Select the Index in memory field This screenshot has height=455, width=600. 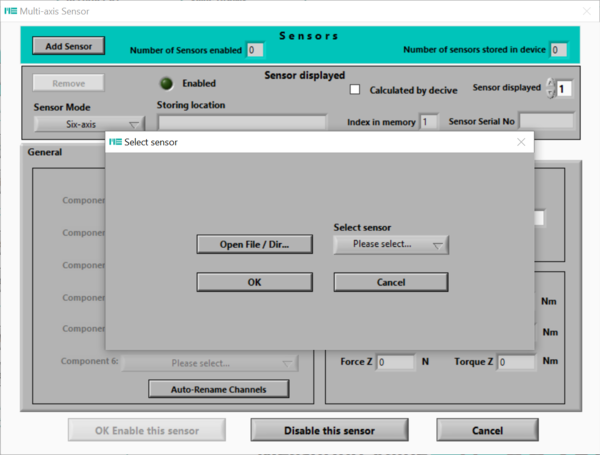point(429,122)
